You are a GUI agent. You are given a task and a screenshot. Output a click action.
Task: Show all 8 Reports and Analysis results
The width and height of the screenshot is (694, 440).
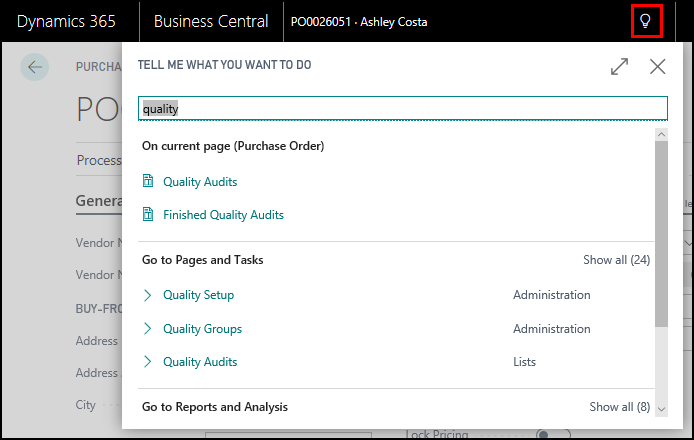(619, 407)
